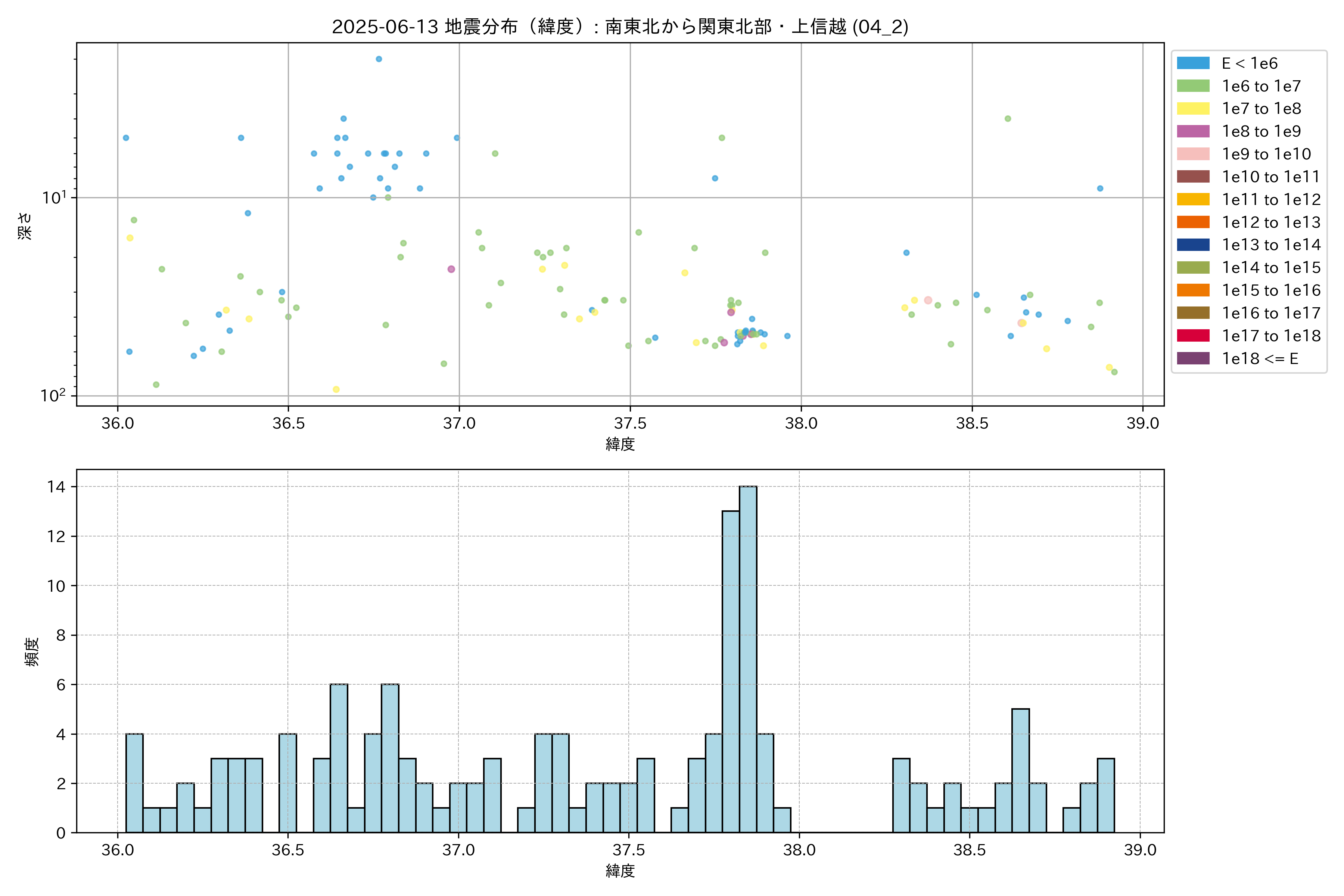Click the green '1e6 to 1e7' legend swatch
The width and height of the screenshot is (1344, 896).
tap(1193, 86)
